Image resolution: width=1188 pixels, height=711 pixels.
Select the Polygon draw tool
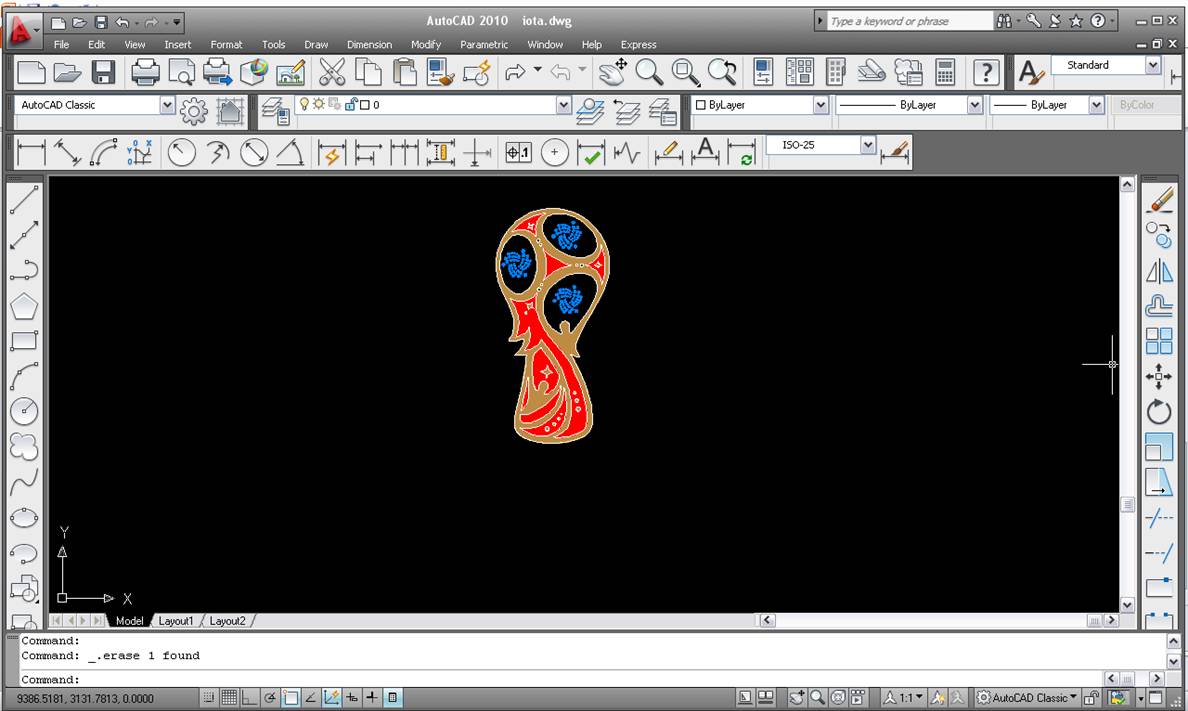click(x=24, y=306)
